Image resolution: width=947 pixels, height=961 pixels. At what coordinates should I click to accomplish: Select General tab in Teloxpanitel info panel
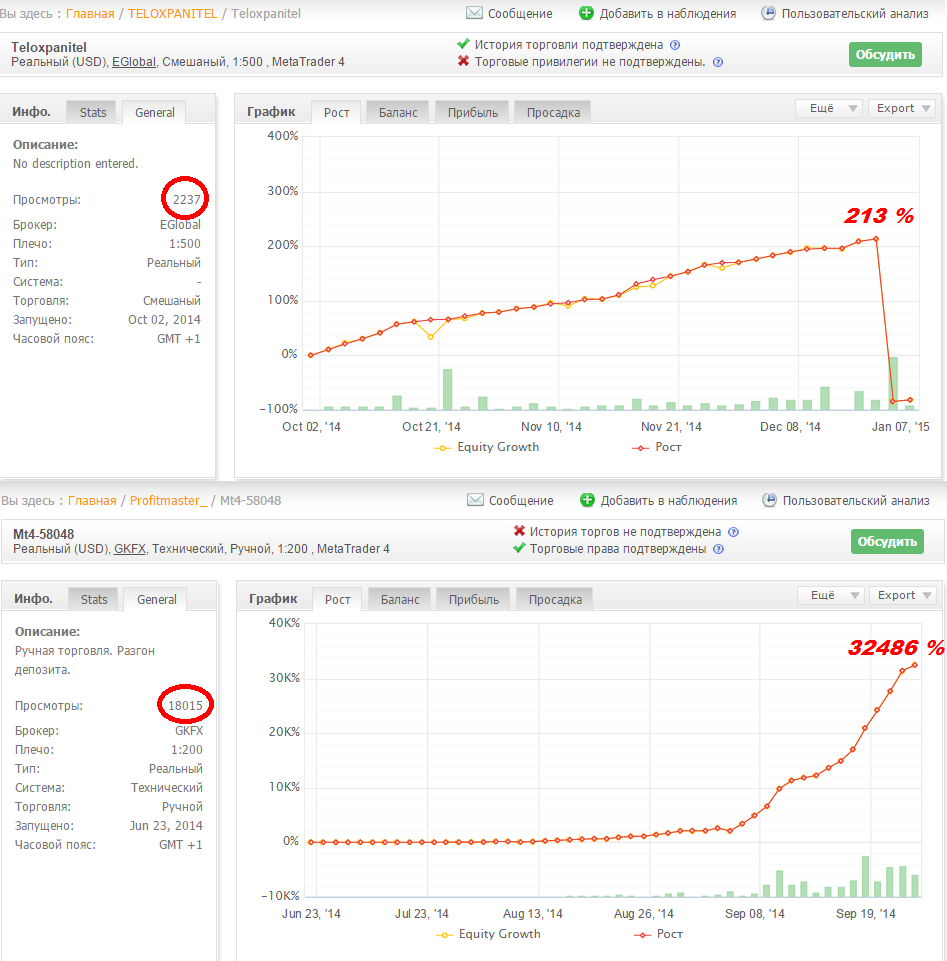click(154, 112)
